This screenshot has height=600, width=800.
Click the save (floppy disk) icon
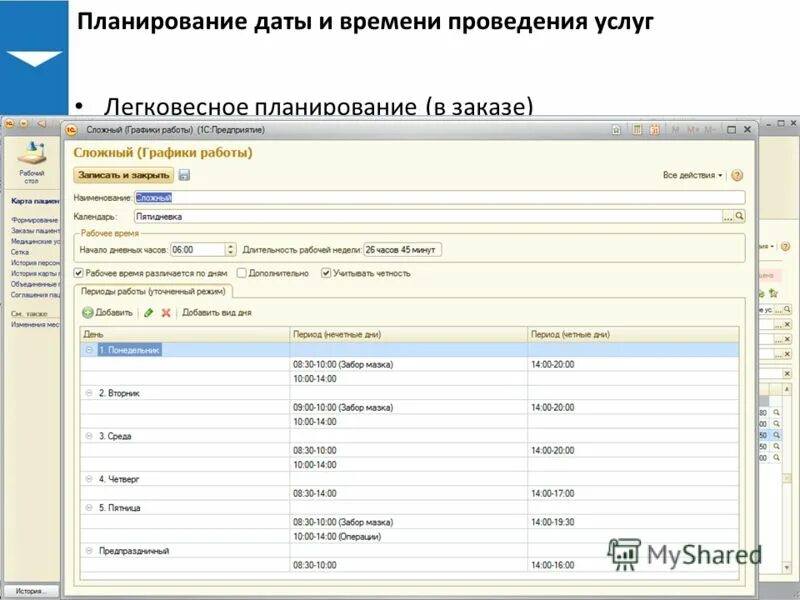pyautogui.click(x=184, y=176)
